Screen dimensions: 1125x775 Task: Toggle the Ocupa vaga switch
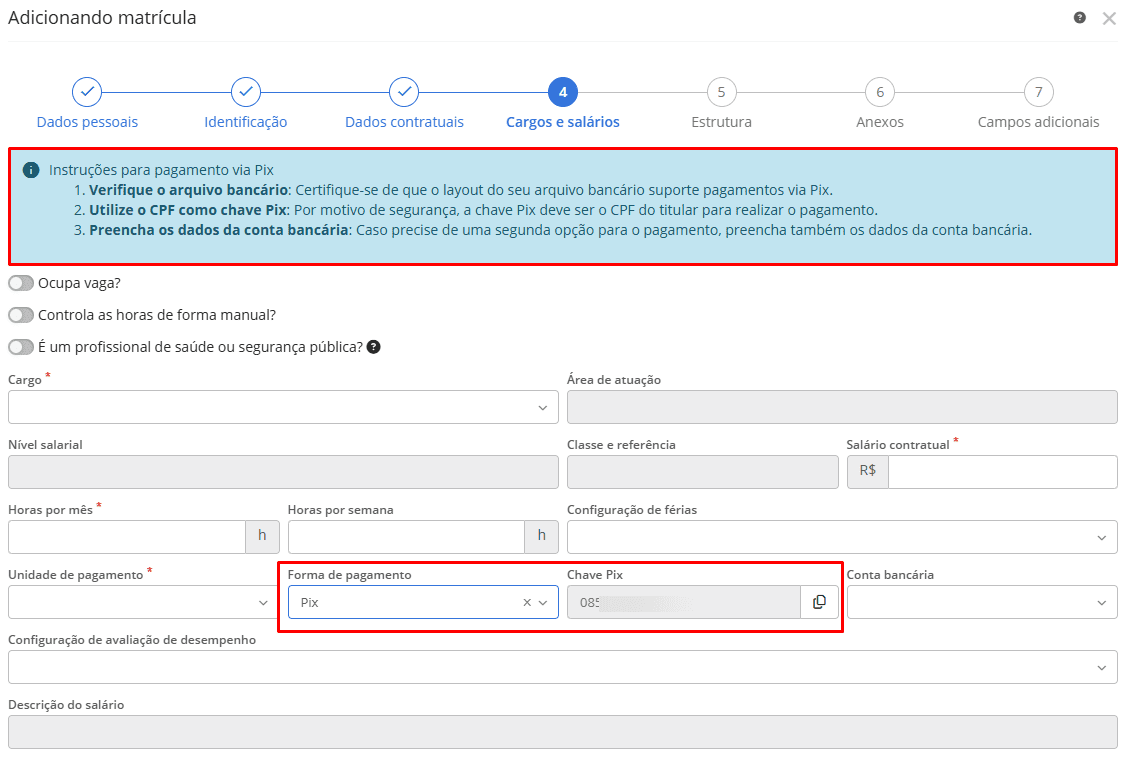tap(21, 283)
